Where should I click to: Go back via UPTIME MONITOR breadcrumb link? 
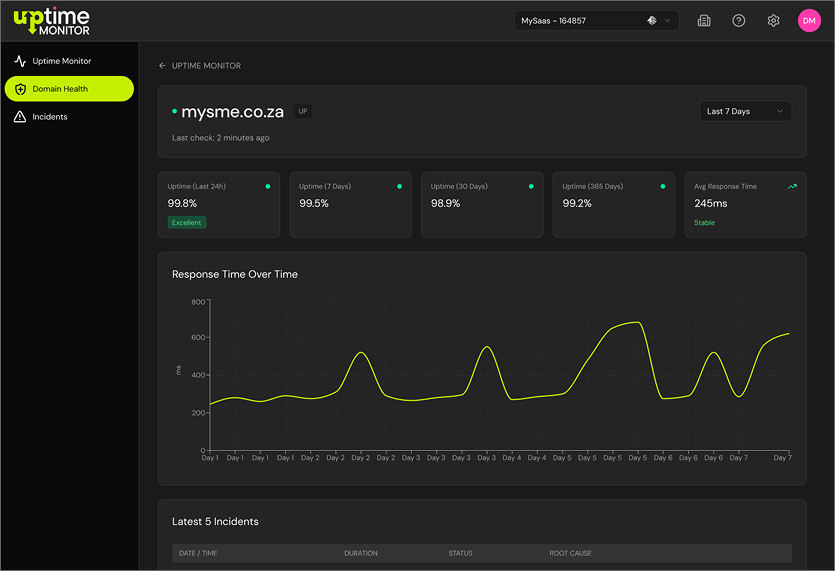coord(206,66)
